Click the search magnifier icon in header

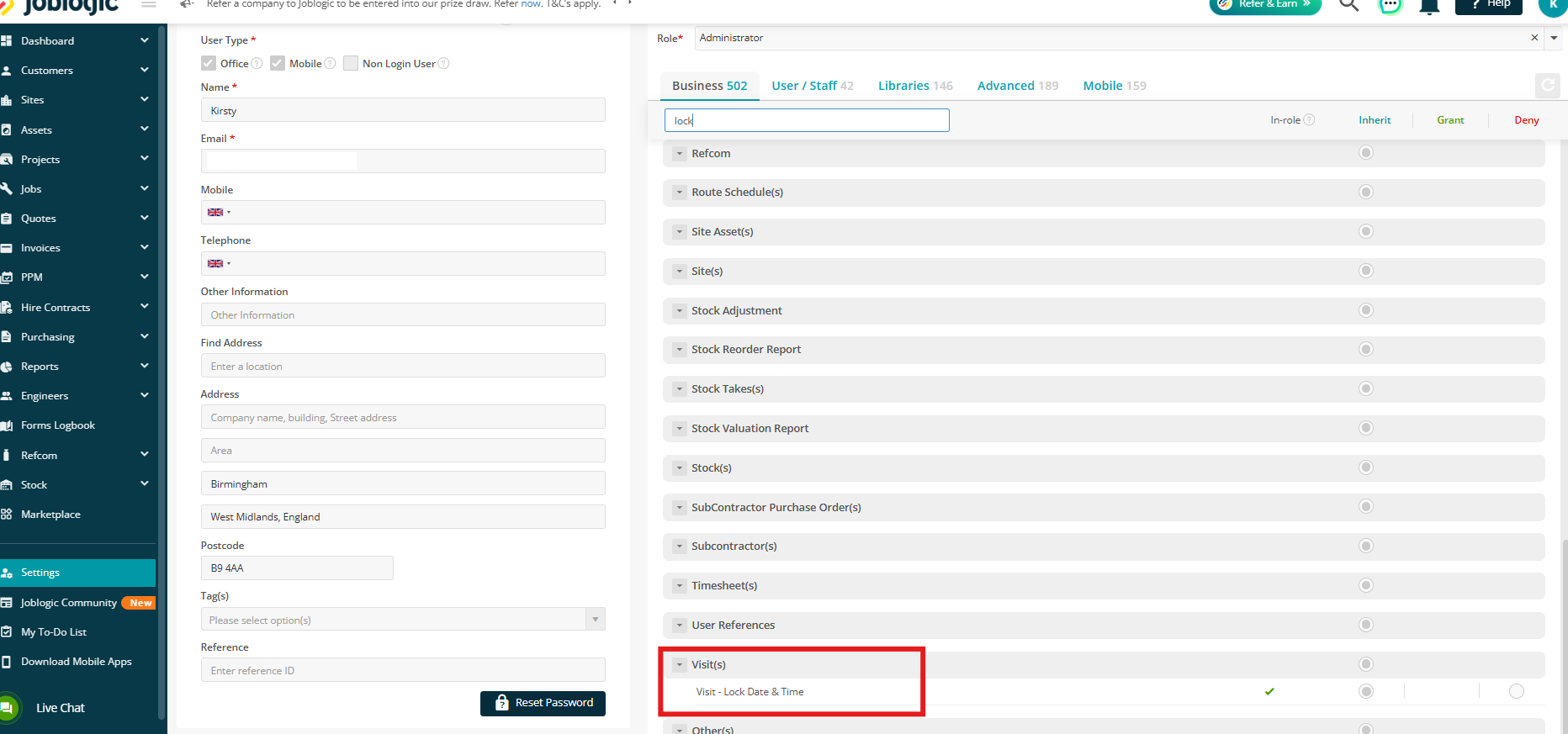pyautogui.click(x=1349, y=4)
